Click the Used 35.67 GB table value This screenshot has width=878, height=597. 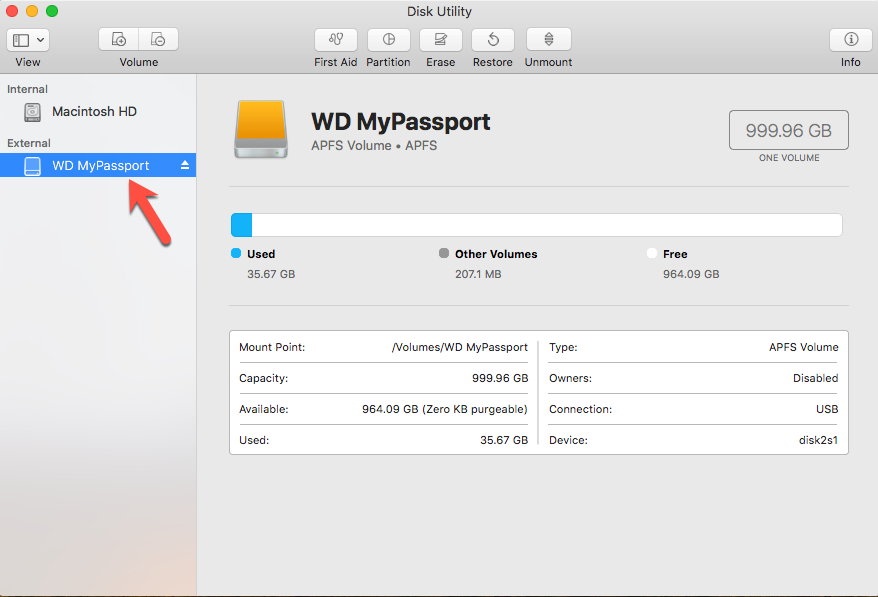click(x=504, y=440)
